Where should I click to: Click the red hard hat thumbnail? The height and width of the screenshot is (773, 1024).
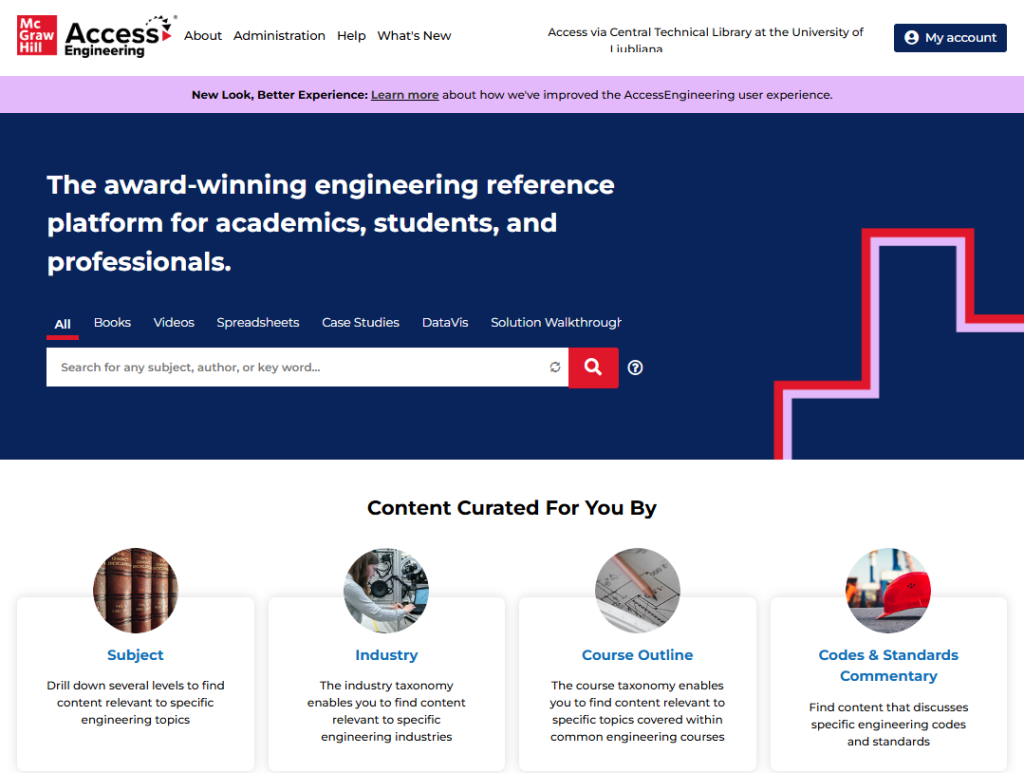(888, 590)
